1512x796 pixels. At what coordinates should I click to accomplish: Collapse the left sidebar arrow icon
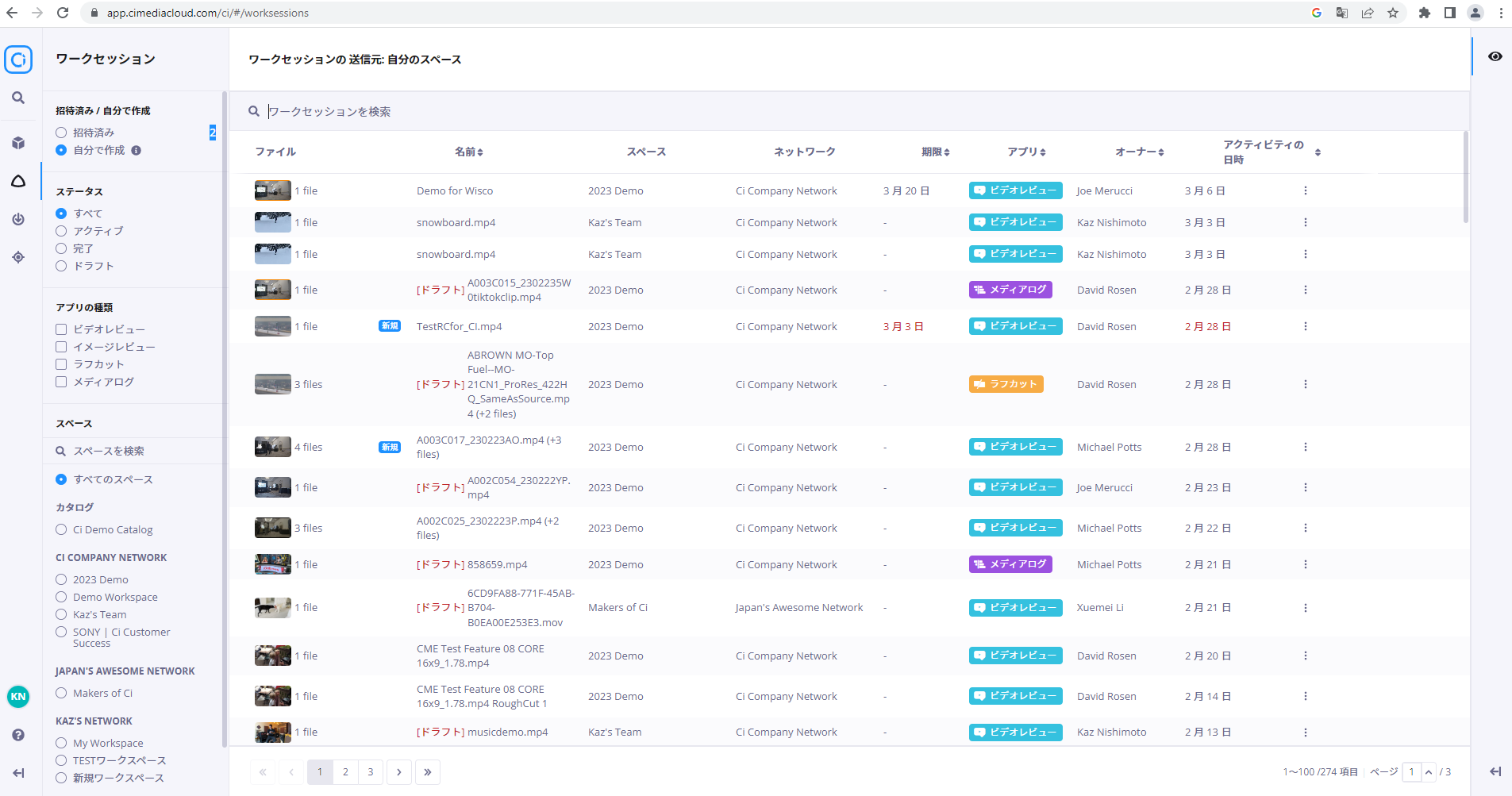click(x=18, y=773)
